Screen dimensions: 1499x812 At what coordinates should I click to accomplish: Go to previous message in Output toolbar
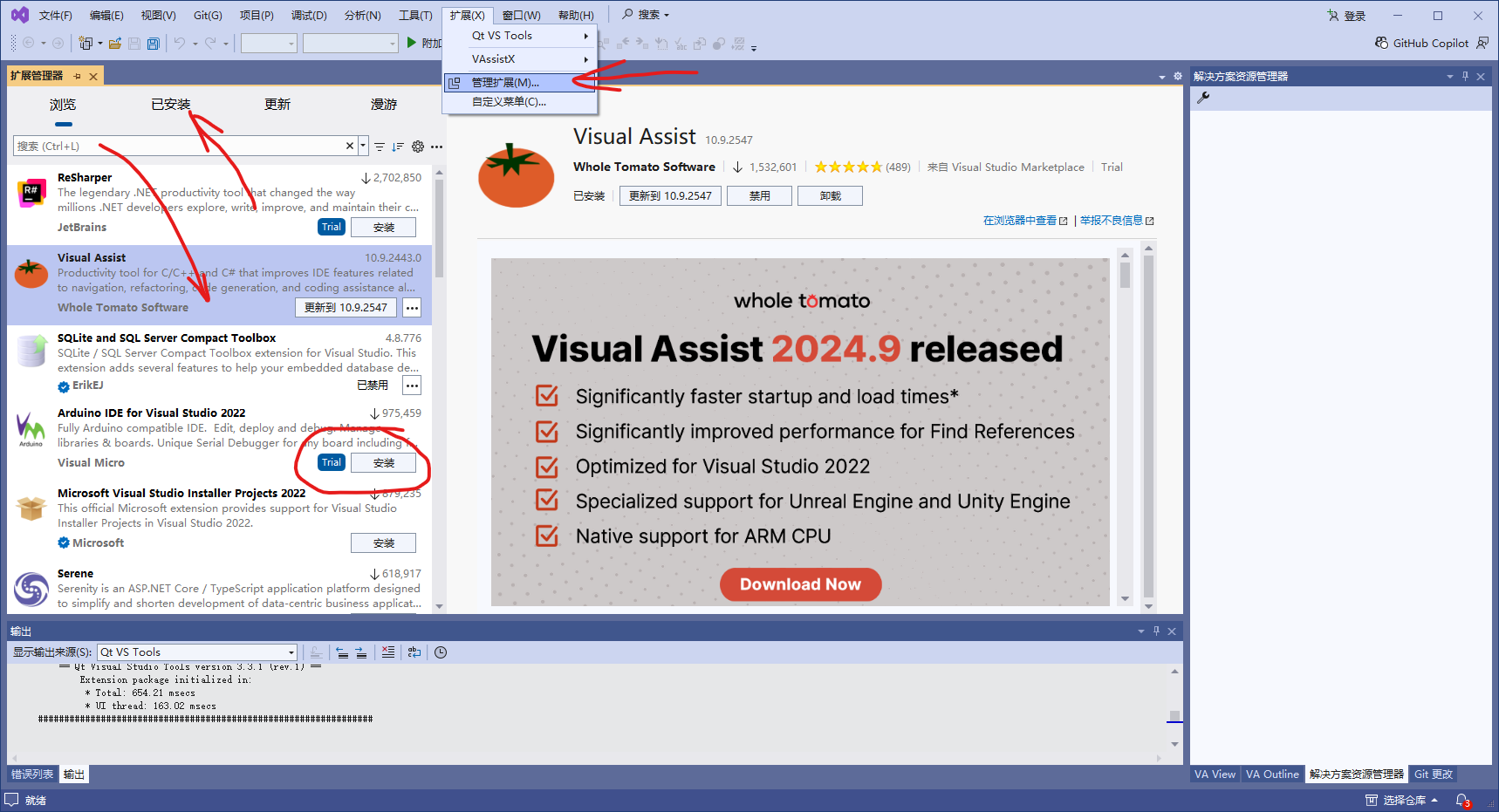342,652
